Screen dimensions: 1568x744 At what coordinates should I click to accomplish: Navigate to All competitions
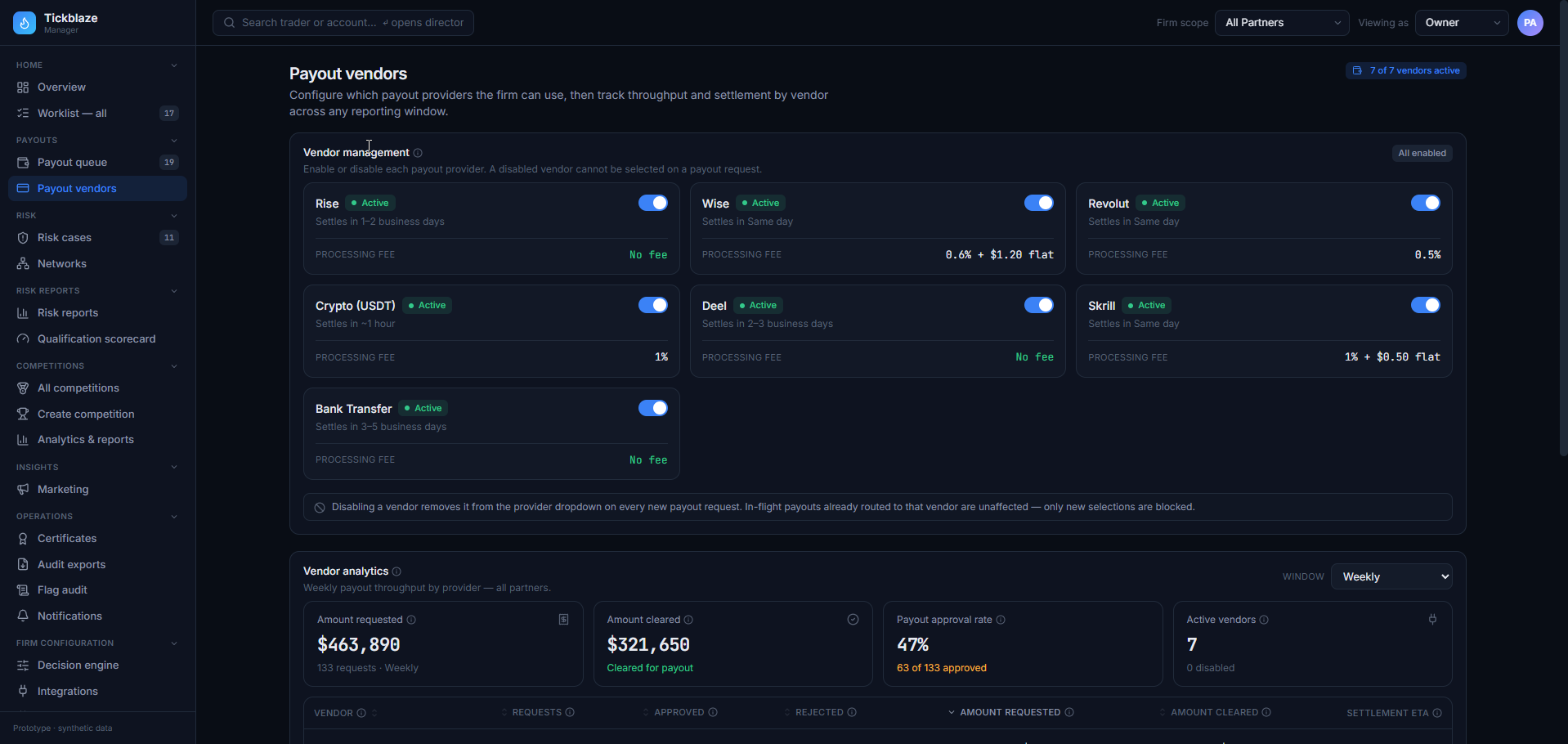pos(97,388)
